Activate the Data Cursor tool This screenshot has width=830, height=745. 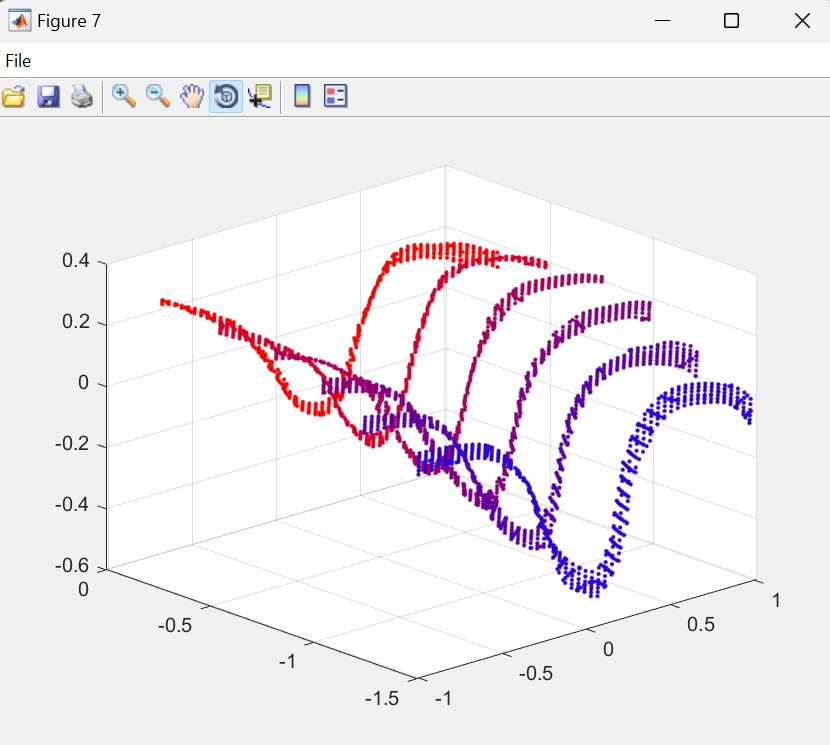point(259,96)
